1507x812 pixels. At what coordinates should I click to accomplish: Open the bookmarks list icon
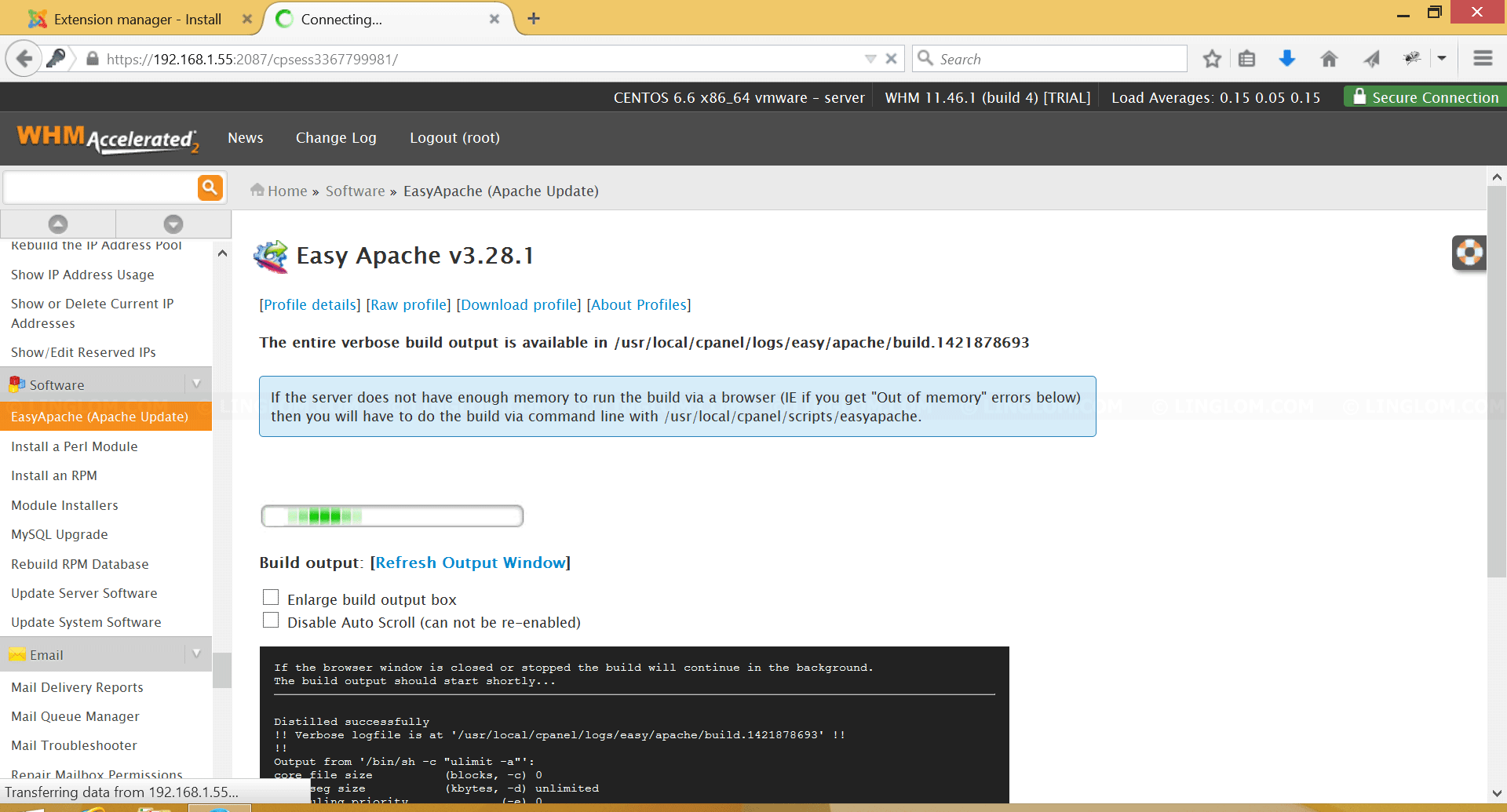click(x=1247, y=59)
